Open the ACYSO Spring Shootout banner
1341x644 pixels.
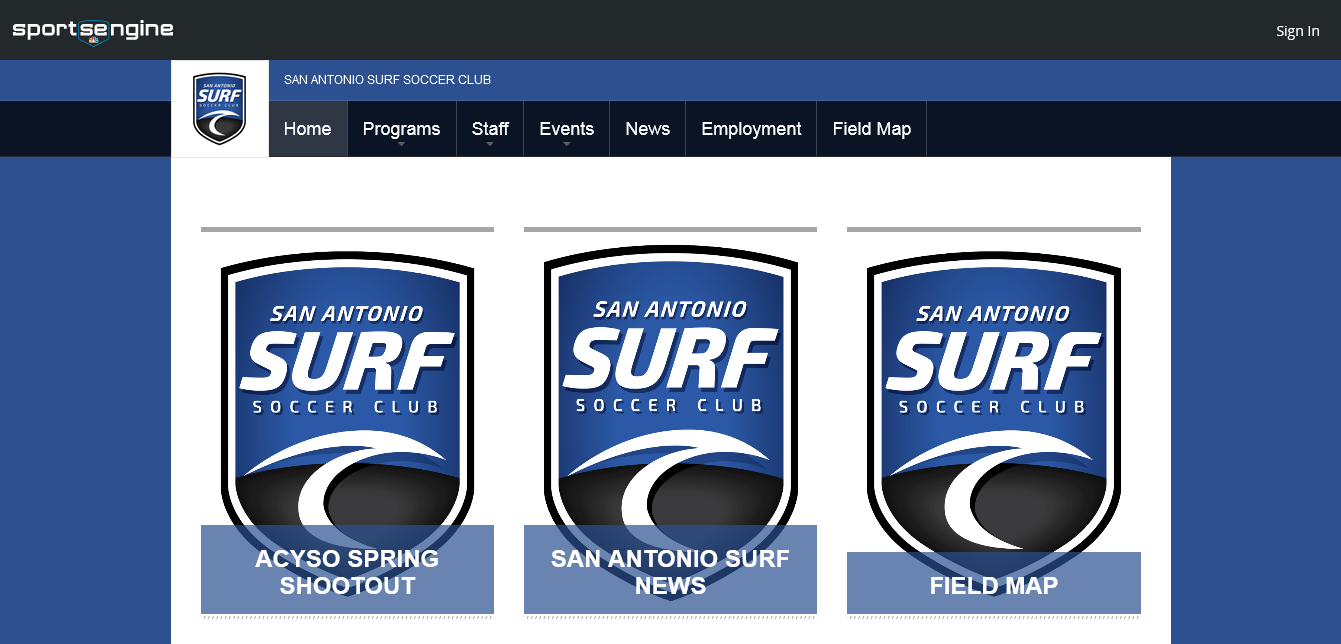pyautogui.click(x=347, y=570)
